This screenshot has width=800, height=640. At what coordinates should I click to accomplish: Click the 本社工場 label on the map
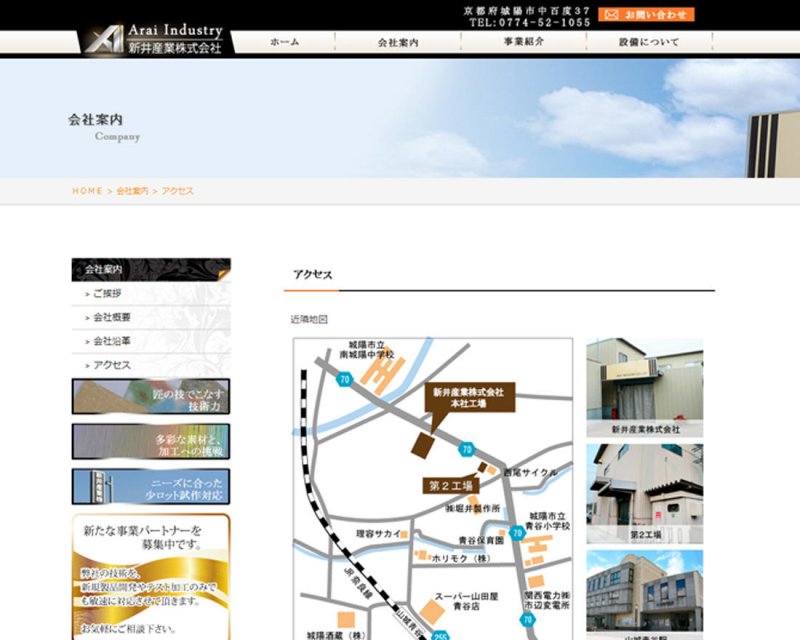pyautogui.click(x=470, y=397)
